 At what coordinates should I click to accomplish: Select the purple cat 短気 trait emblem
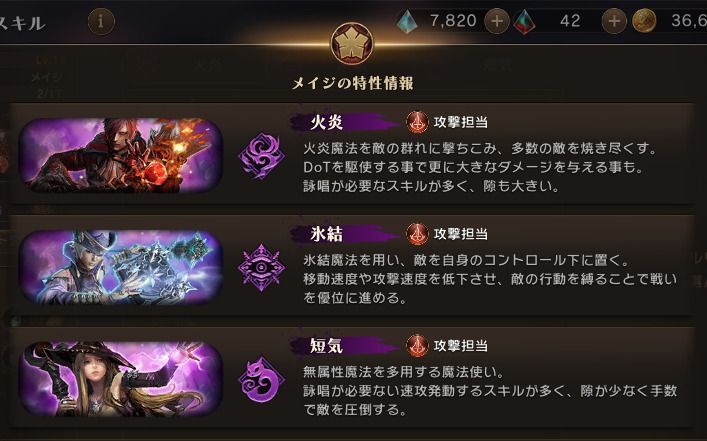[x=261, y=379]
